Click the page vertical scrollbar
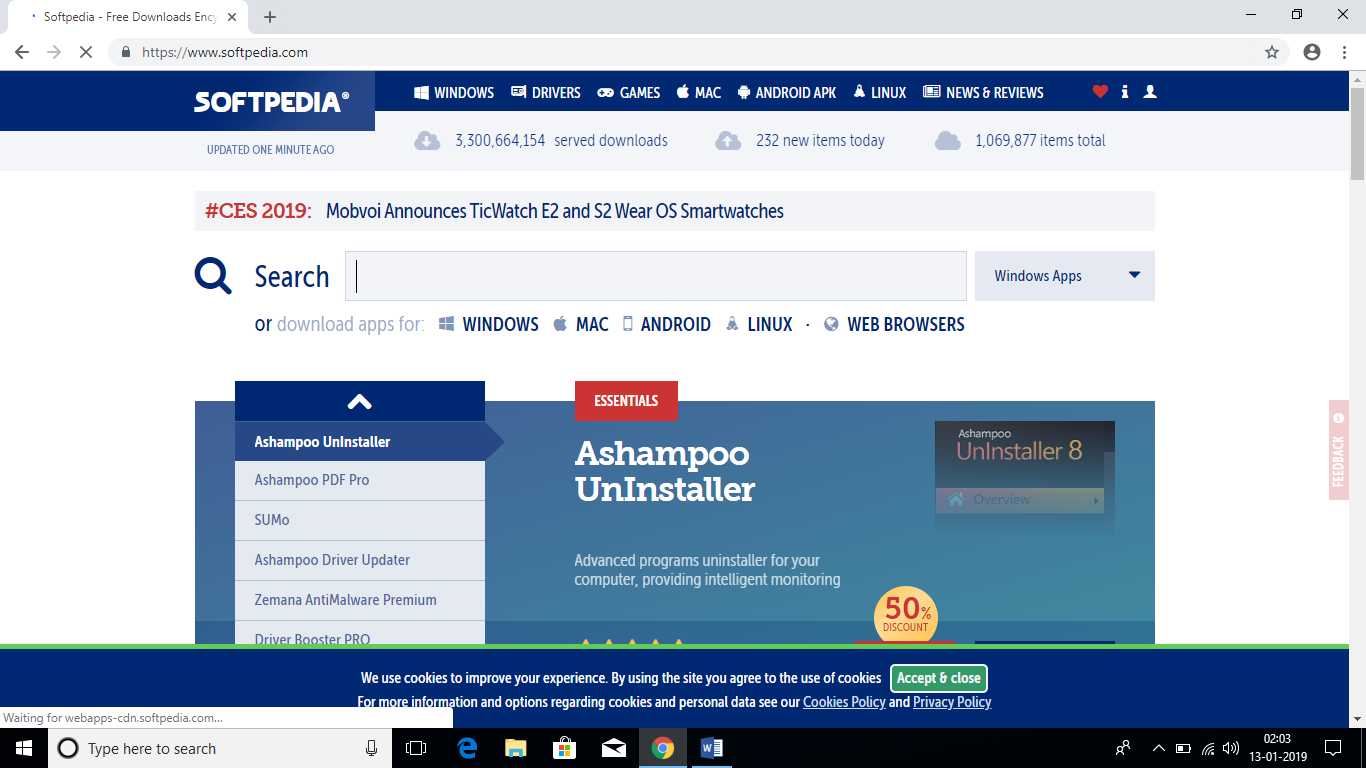The image size is (1366, 768). coord(1357,400)
